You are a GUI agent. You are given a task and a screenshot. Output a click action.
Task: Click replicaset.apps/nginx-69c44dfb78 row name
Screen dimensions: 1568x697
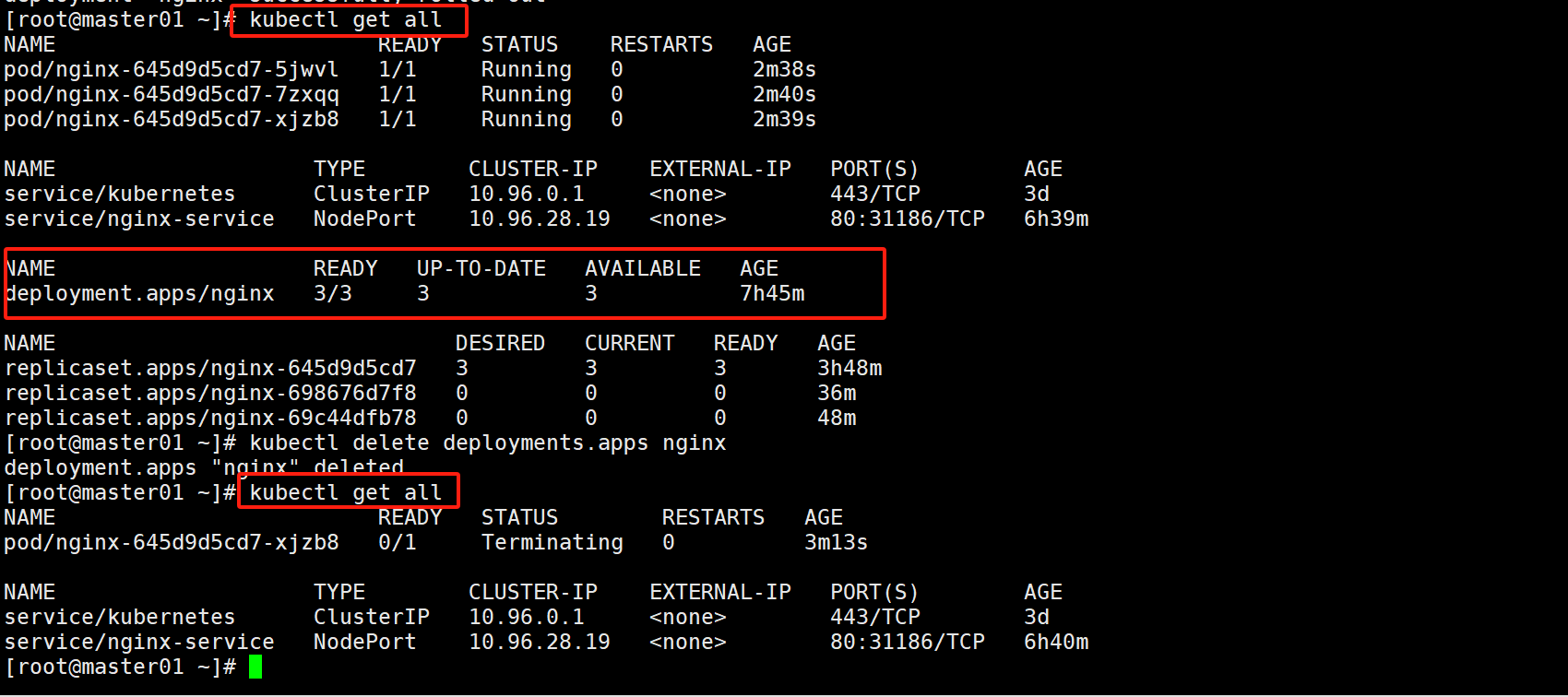(210, 419)
